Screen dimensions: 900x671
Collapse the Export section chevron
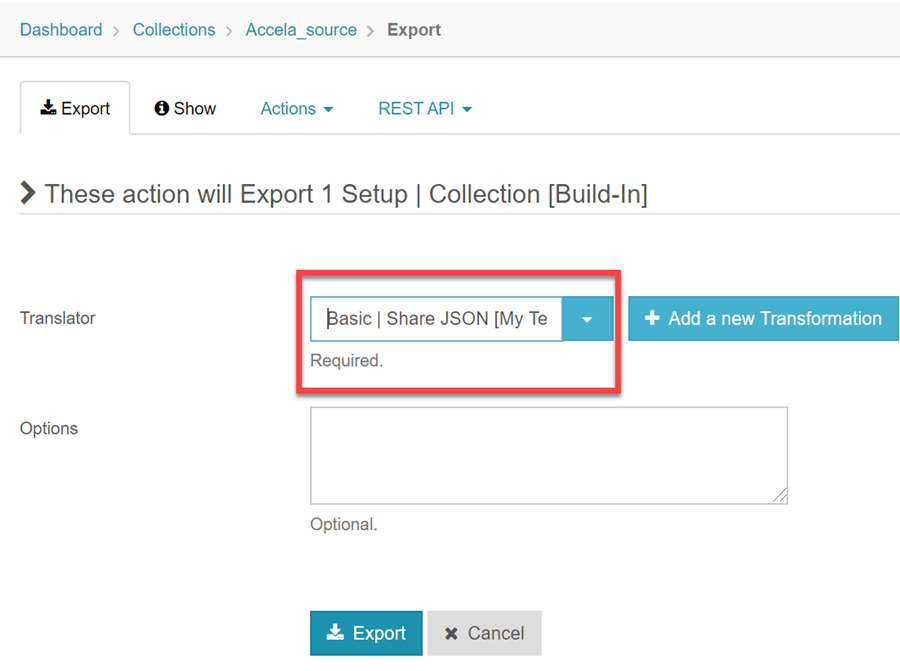tap(28, 193)
